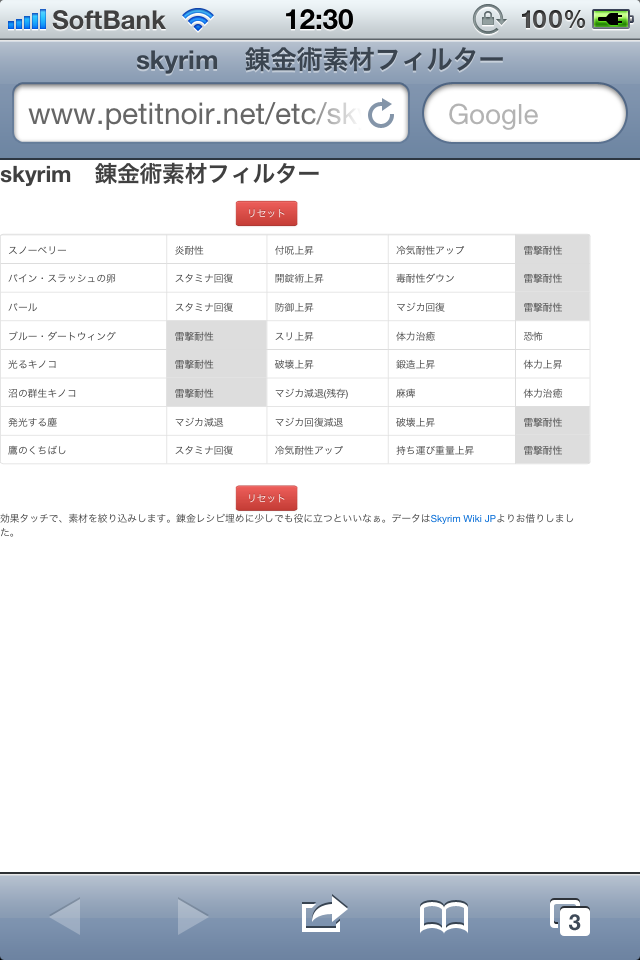Select the スノーベリー ingredient cell

click(x=84, y=250)
